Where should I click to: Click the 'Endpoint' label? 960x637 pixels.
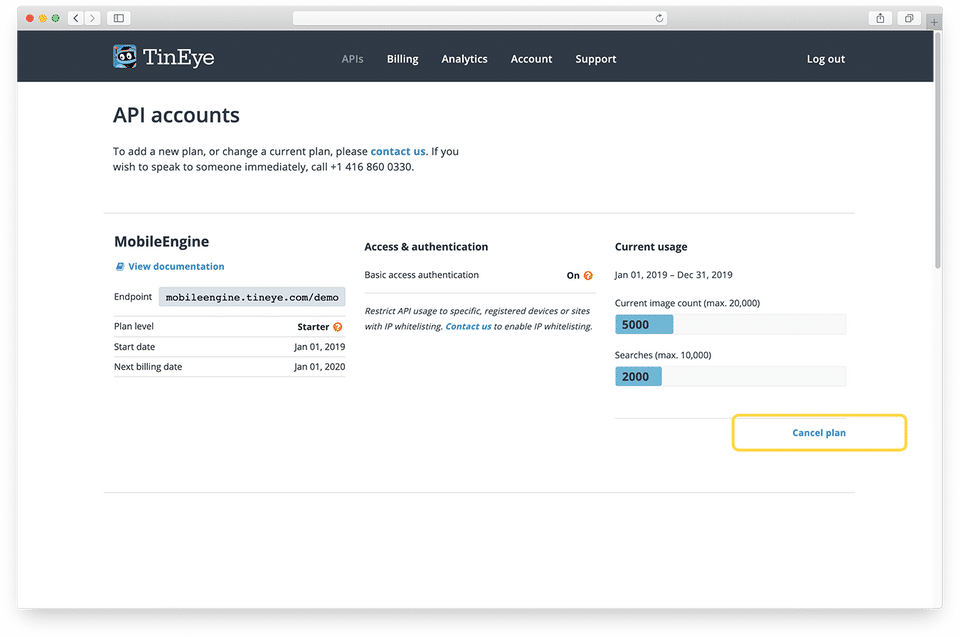(133, 297)
